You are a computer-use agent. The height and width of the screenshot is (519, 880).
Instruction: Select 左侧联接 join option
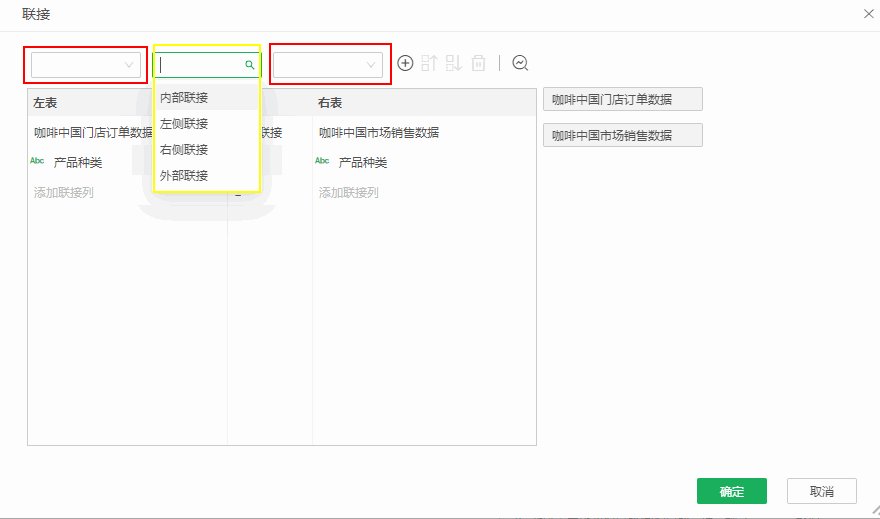click(184, 124)
